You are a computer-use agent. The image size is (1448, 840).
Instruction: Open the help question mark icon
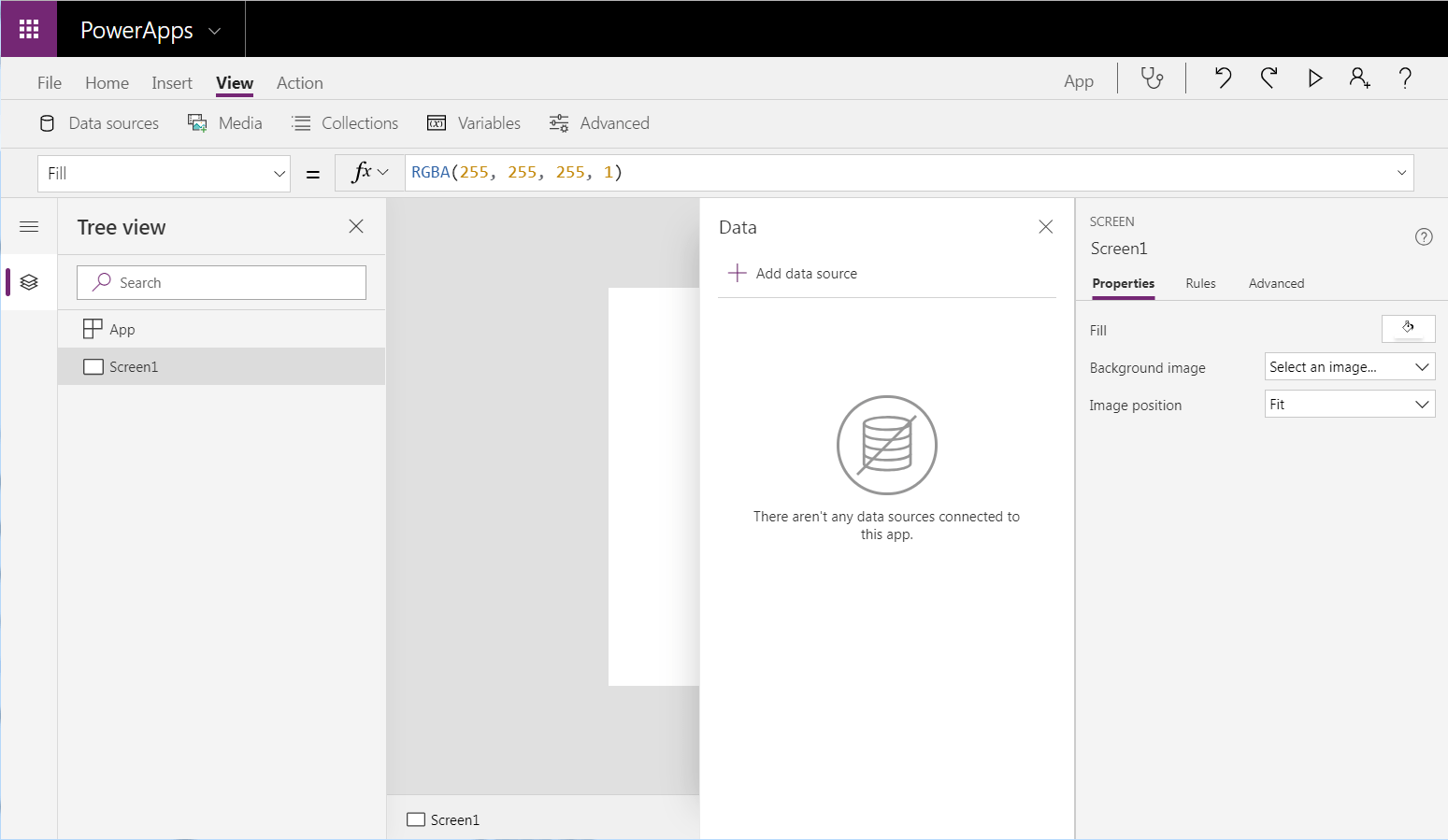pos(1405,78)
